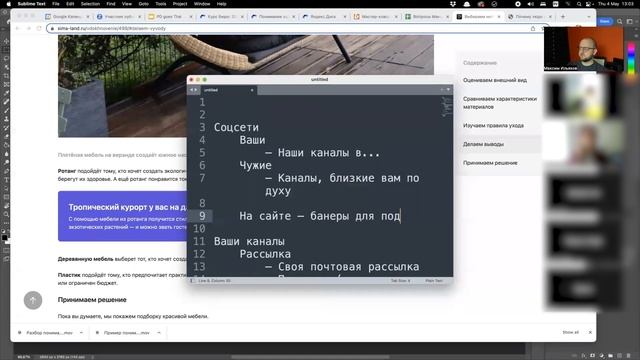Open 'Изучаем правила ухода' contents link
The height and width of the screenshot is (360, 640).
click(x=493, y=125)
